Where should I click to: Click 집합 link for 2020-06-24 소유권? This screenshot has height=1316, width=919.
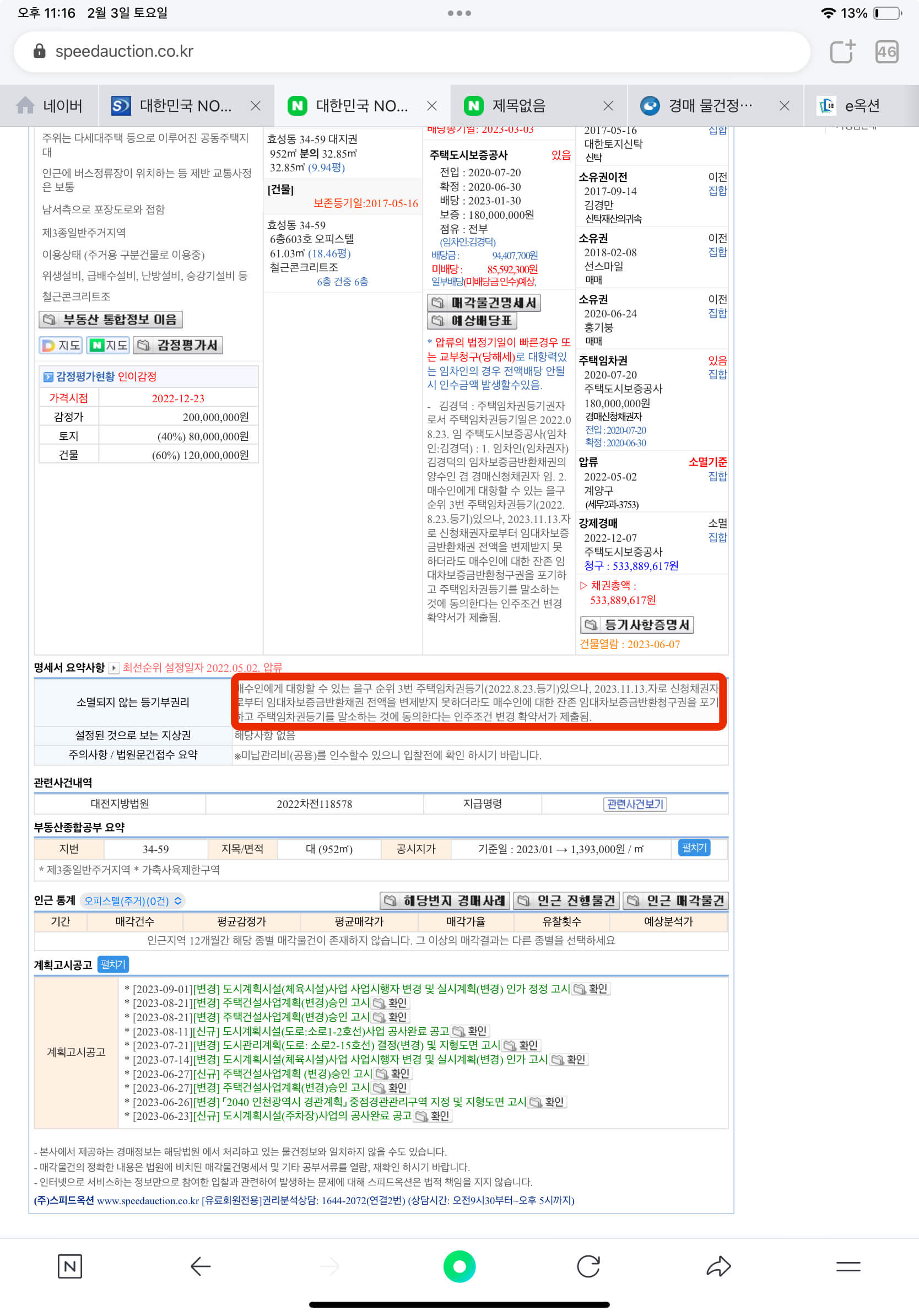(x=717, y=314)
